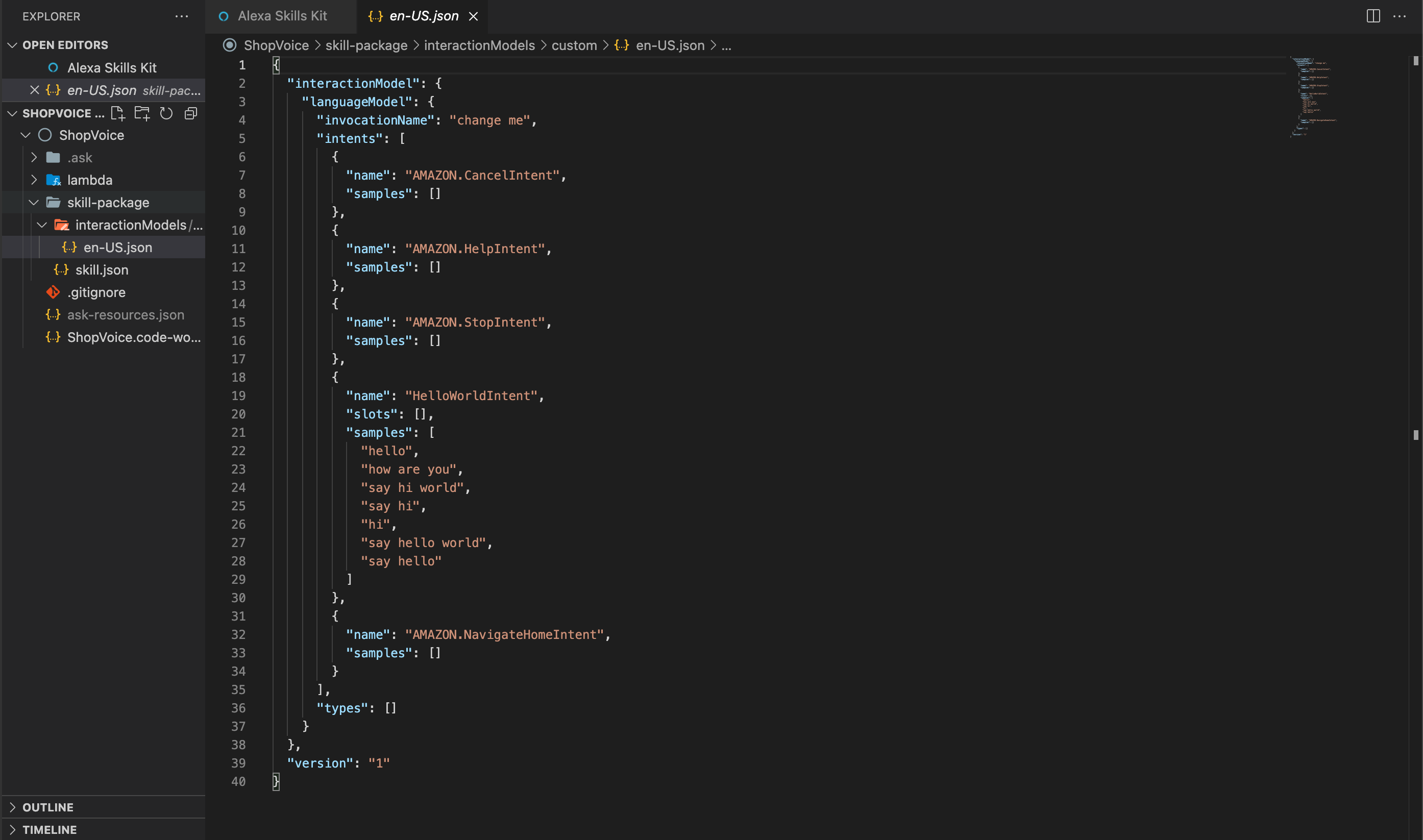Refresh the explorer file tree
This screenshot has width=1423, height=840.
[x=166, y=113]
